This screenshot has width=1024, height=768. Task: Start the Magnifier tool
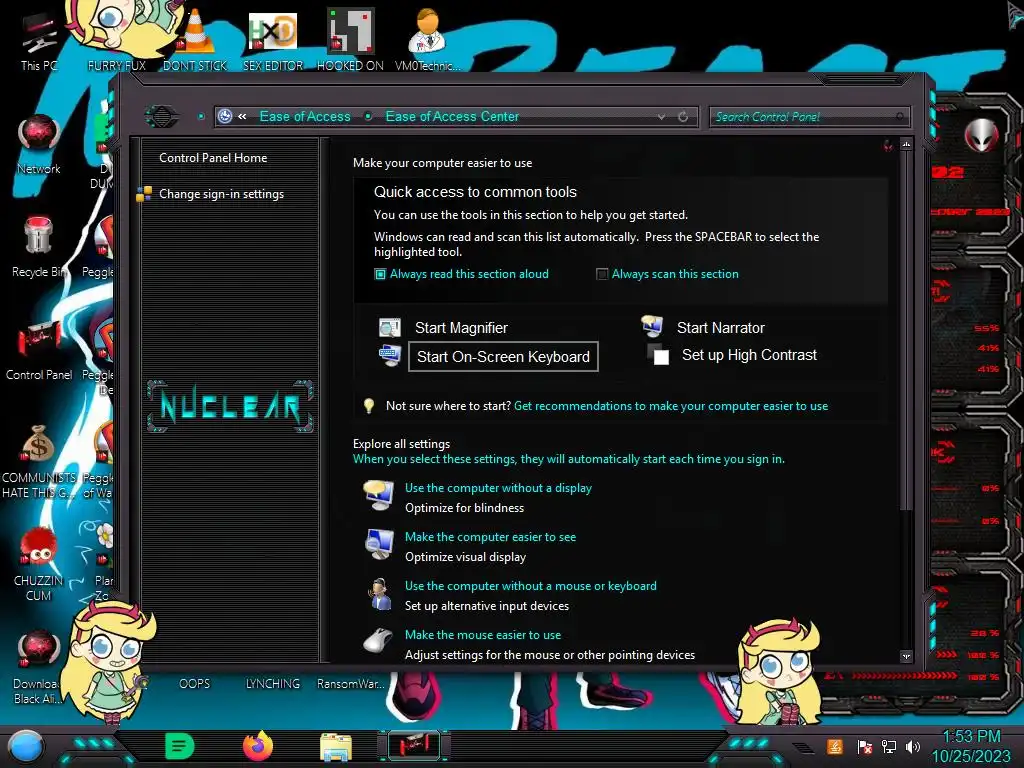pos(461,328)
